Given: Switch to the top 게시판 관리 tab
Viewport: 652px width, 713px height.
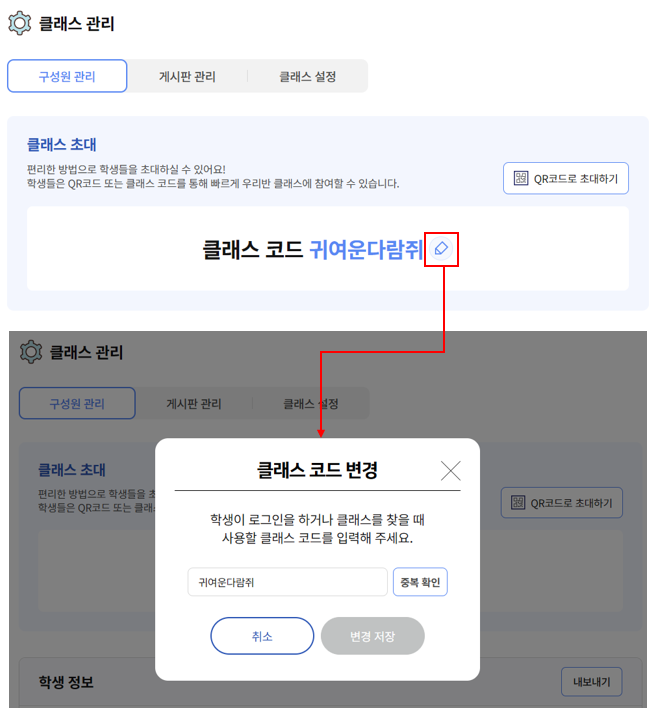Looking at the screenshot, I should (187, 76).
